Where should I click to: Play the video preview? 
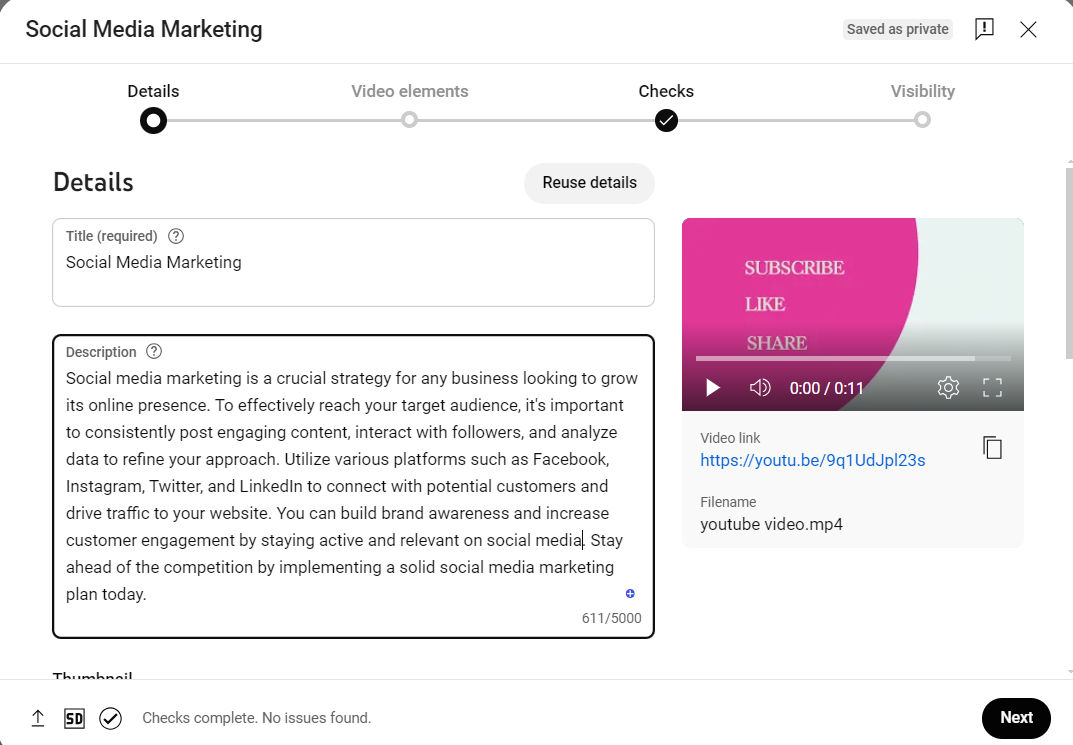click(713, 388)
